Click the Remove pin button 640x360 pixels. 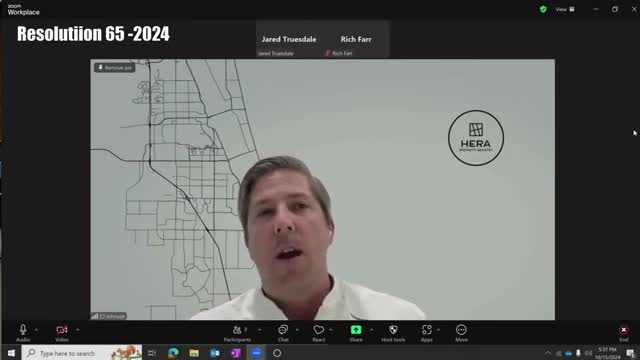pyautogui.click(x=115, y=68)
